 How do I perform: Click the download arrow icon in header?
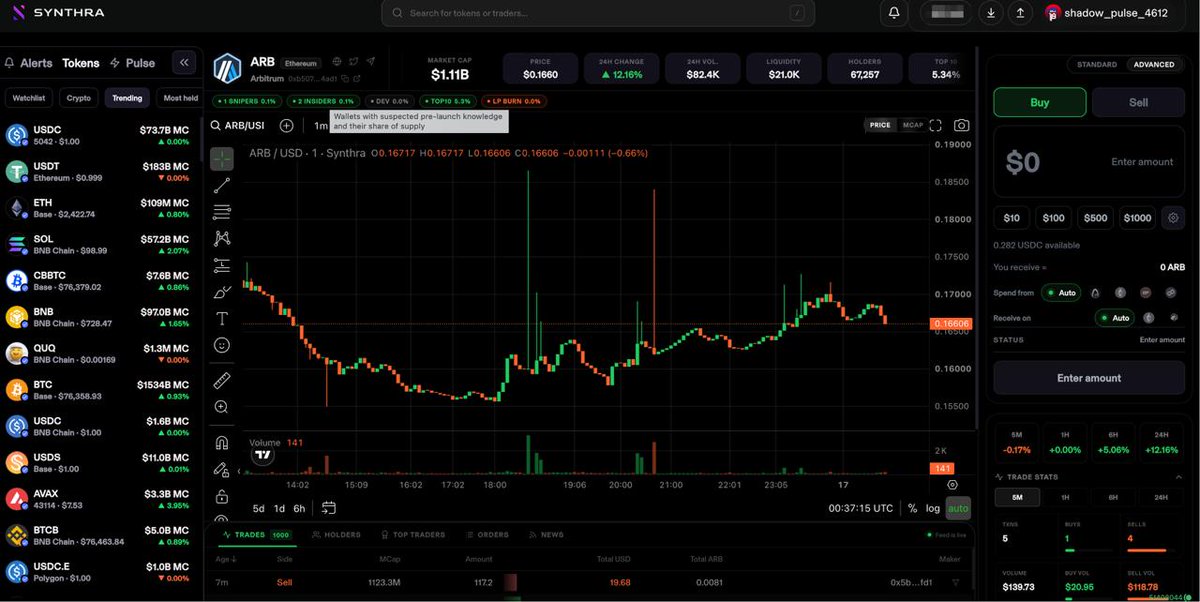coord(990,13)
